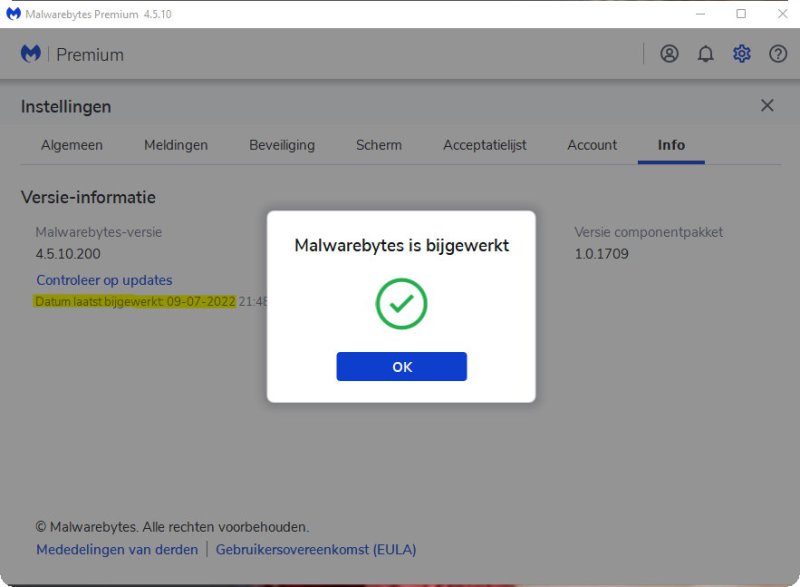Switch to the Beveiliging tab
This screenshot has height=587, width=800.
tap(282, 145)
